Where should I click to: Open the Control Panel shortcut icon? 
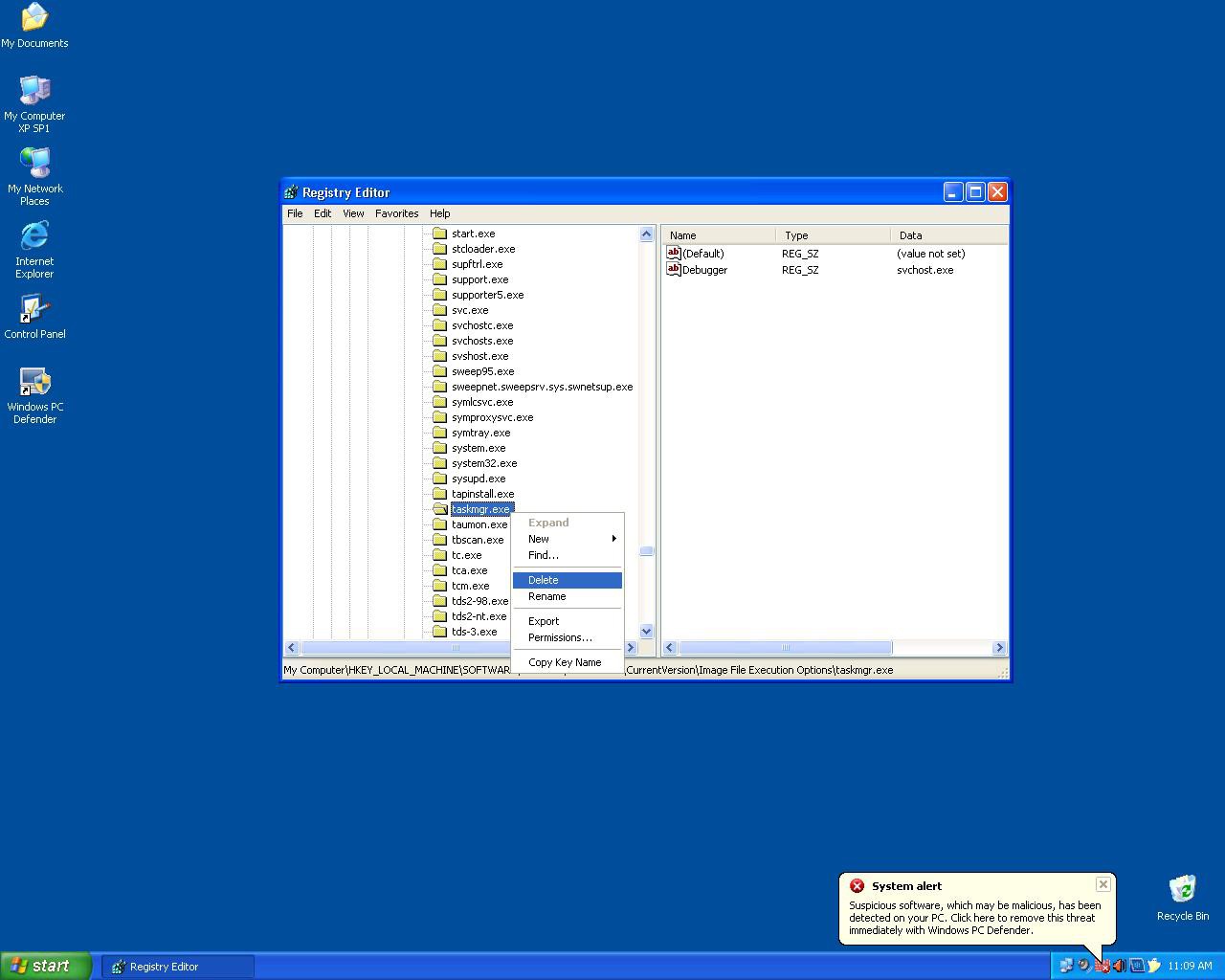(x=34, y=310)
